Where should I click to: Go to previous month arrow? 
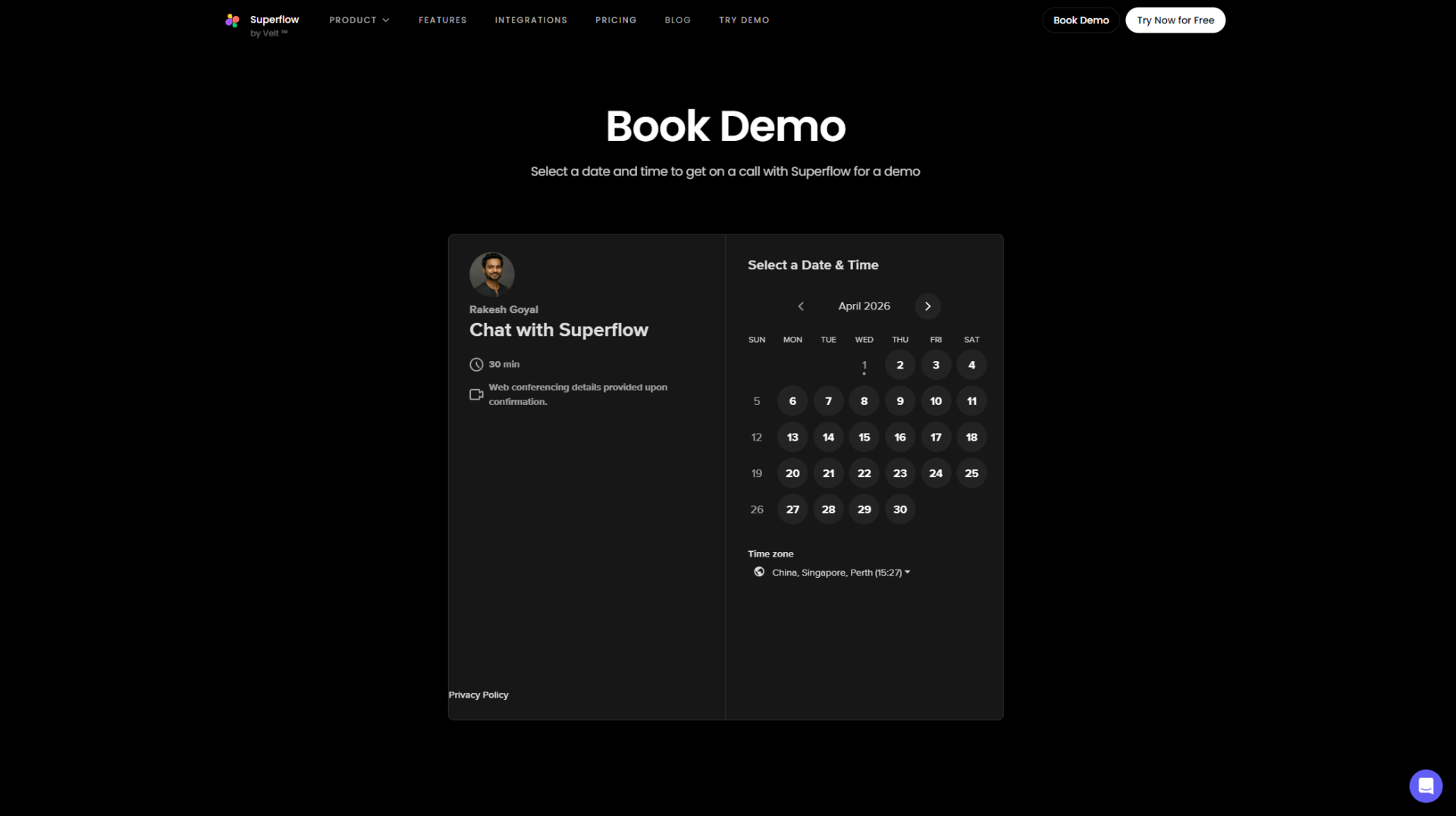[x=801, y=306]
